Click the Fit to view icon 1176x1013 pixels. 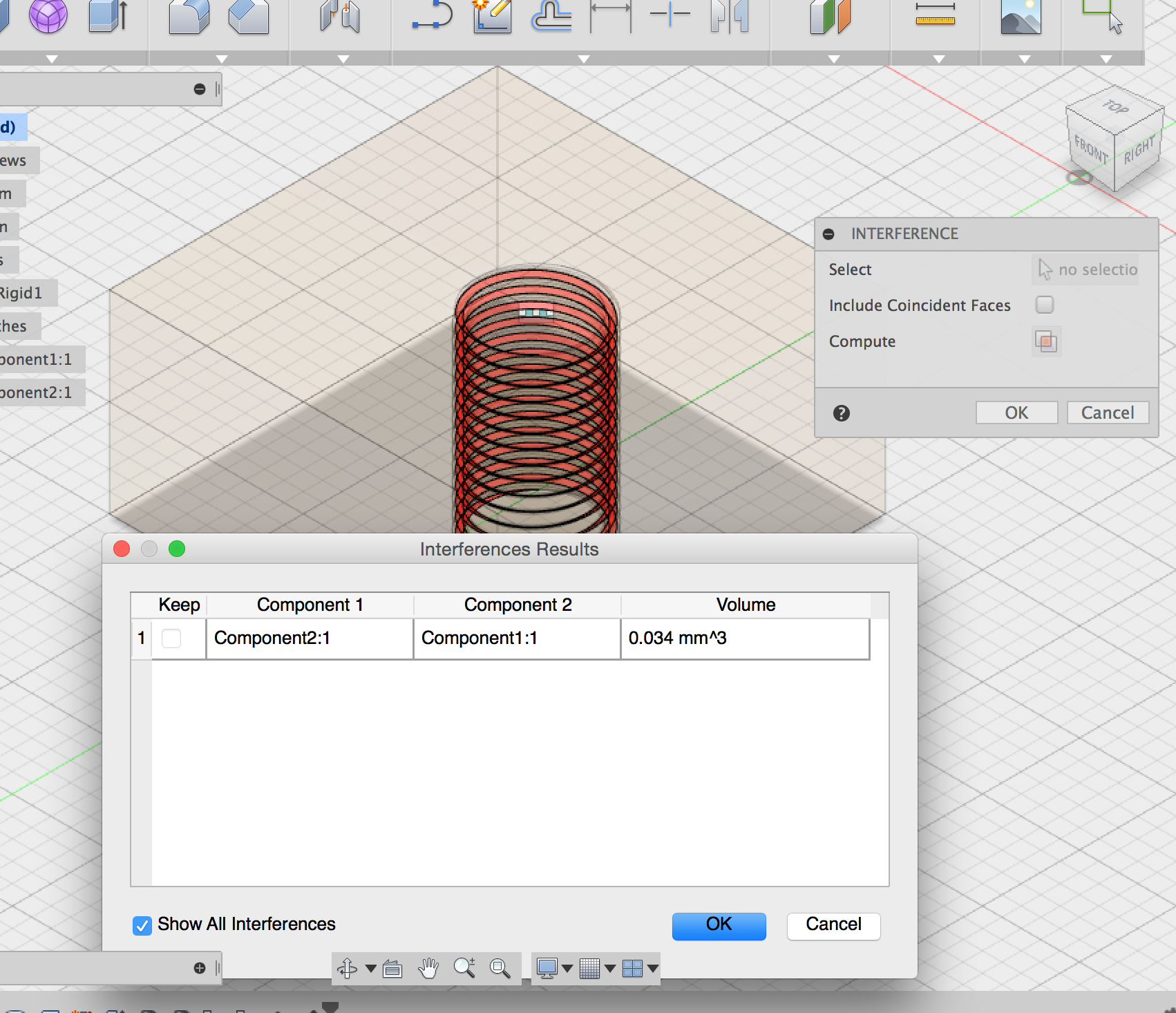(x=499, y=968)
